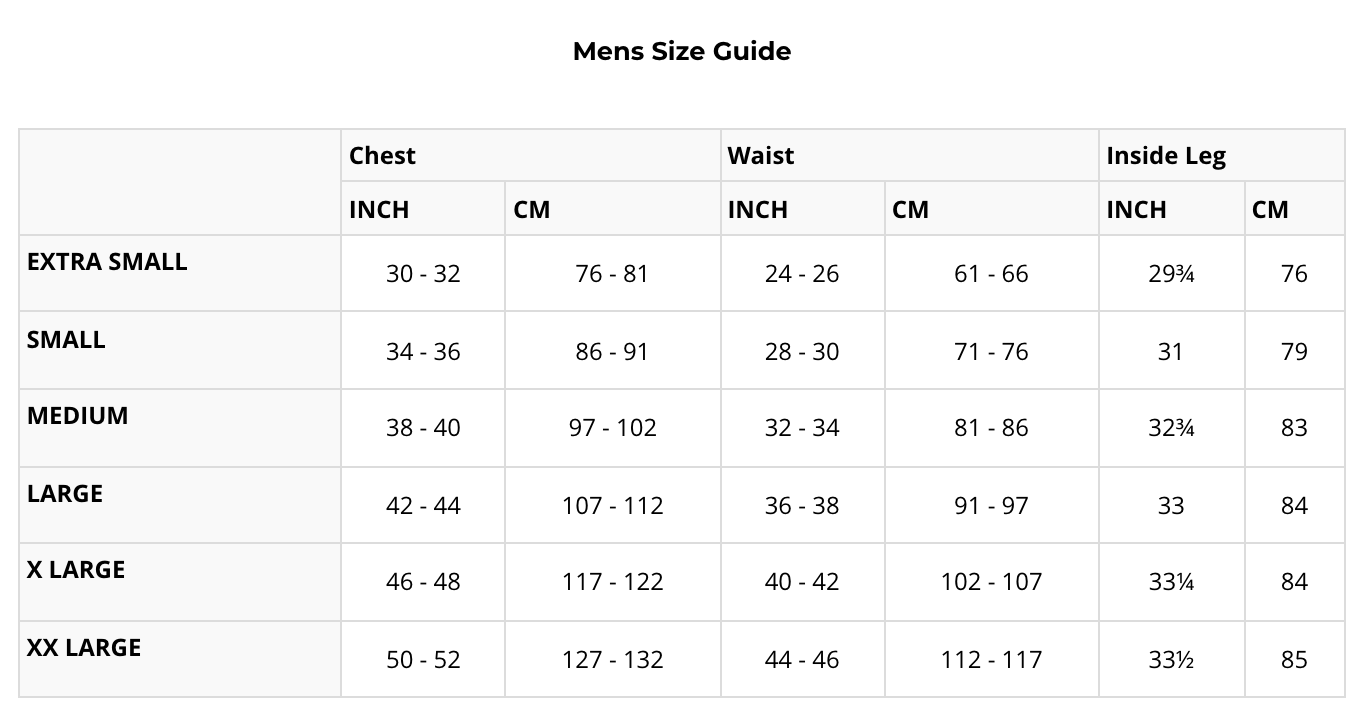
Task: Select the 24 - 26 waist inch cell
Action: (x=802, y=274)
